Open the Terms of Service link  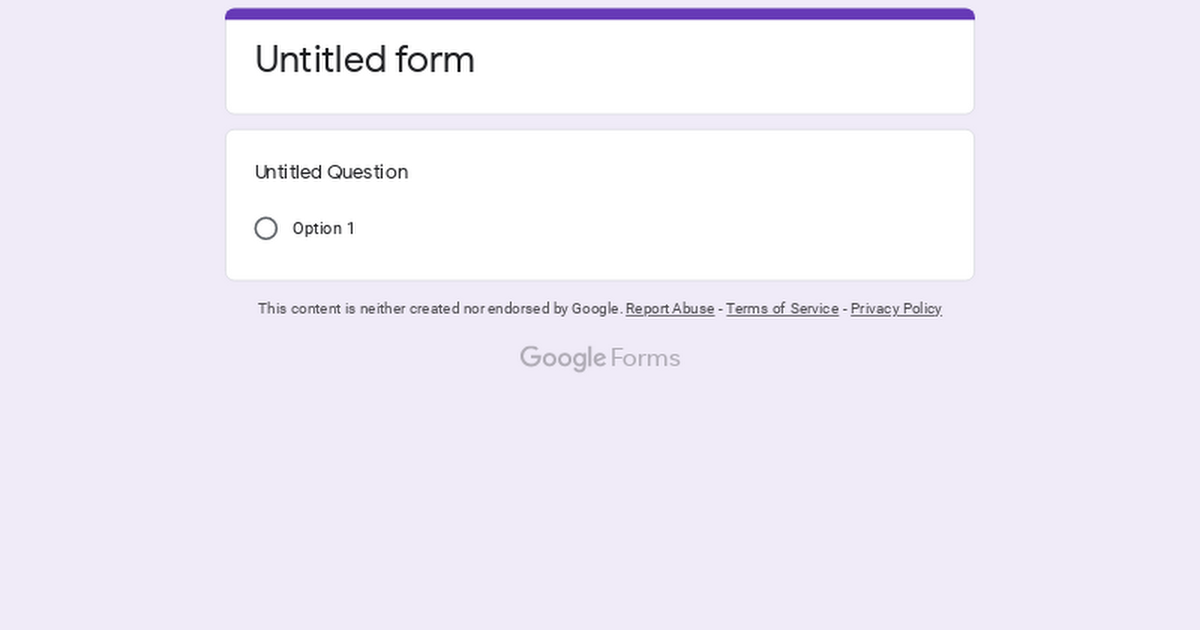[782, 309]
